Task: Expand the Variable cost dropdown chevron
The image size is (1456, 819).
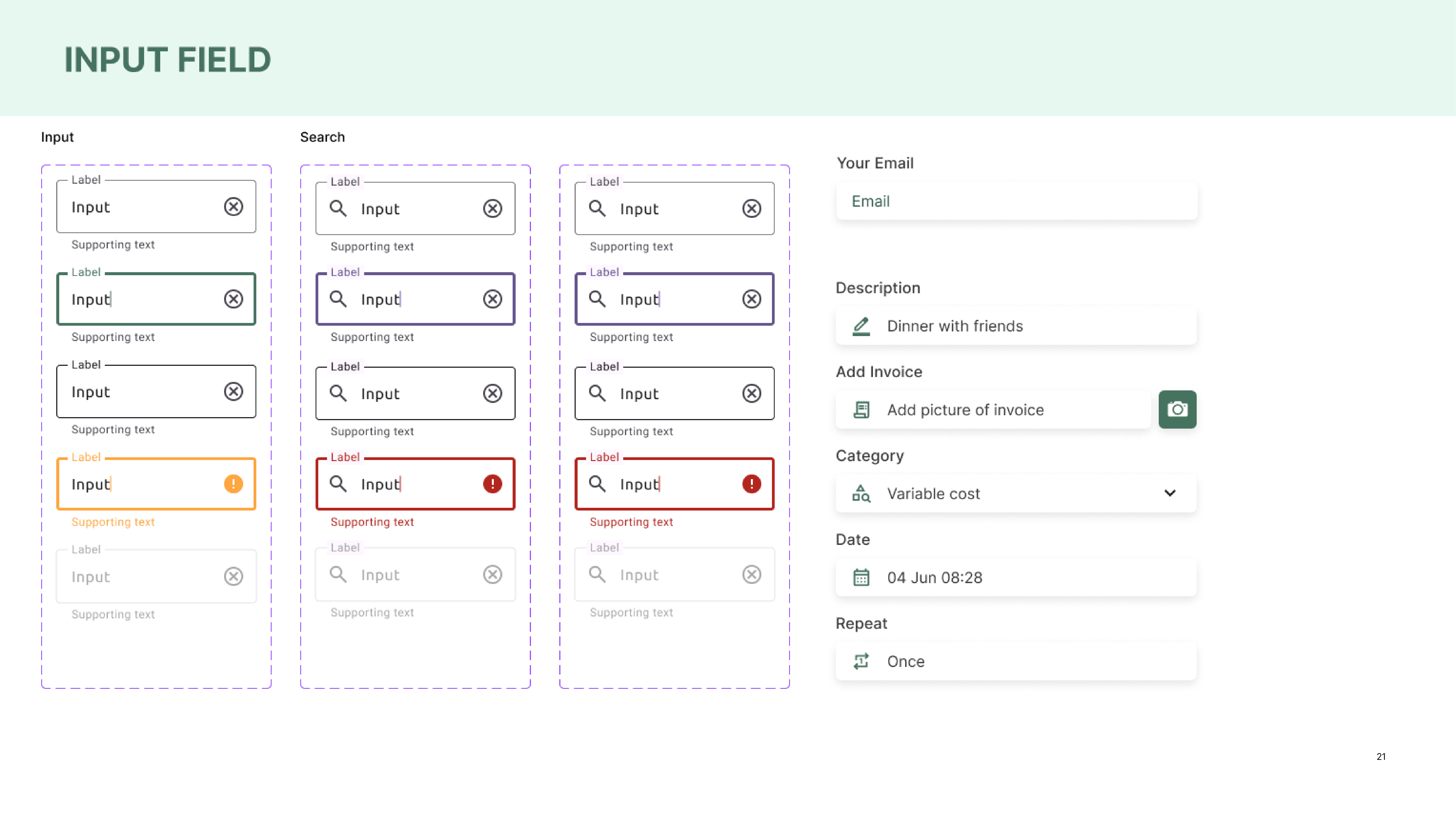Action: [1170, 493]
